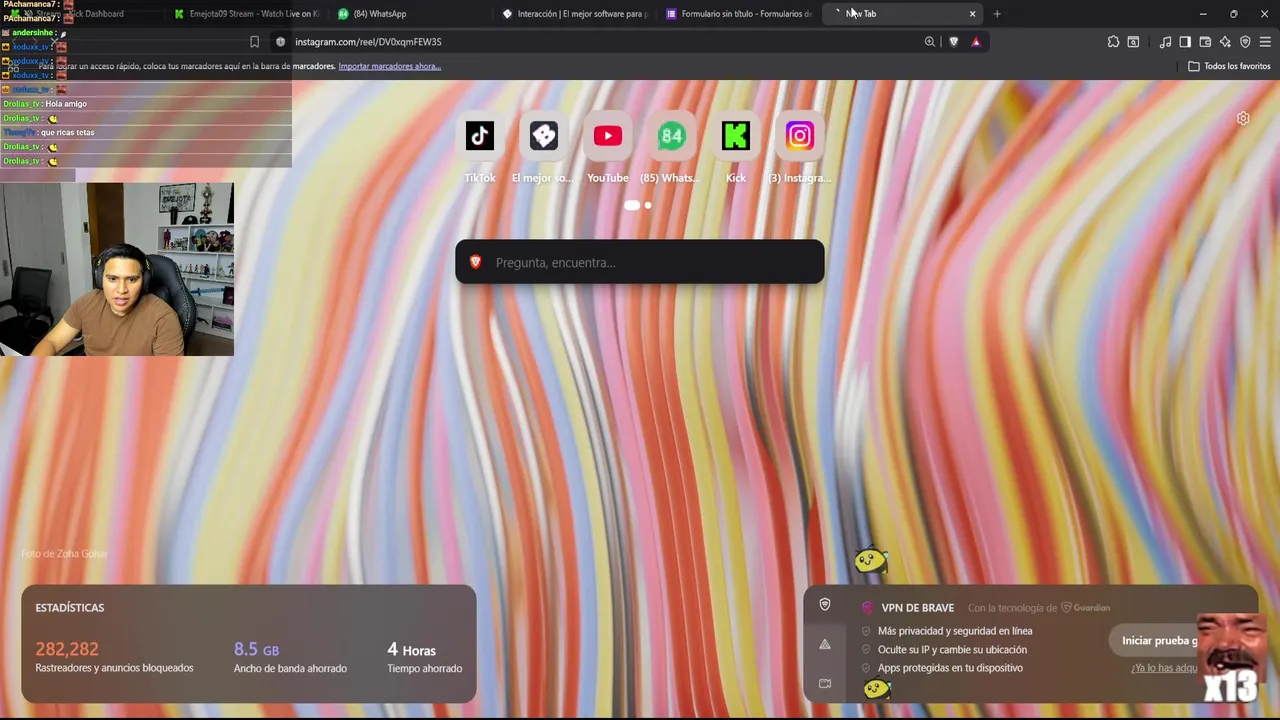Open the Extensions puzzle icon
This screenshot has width=1280, height=720.
pos(1113,42)
